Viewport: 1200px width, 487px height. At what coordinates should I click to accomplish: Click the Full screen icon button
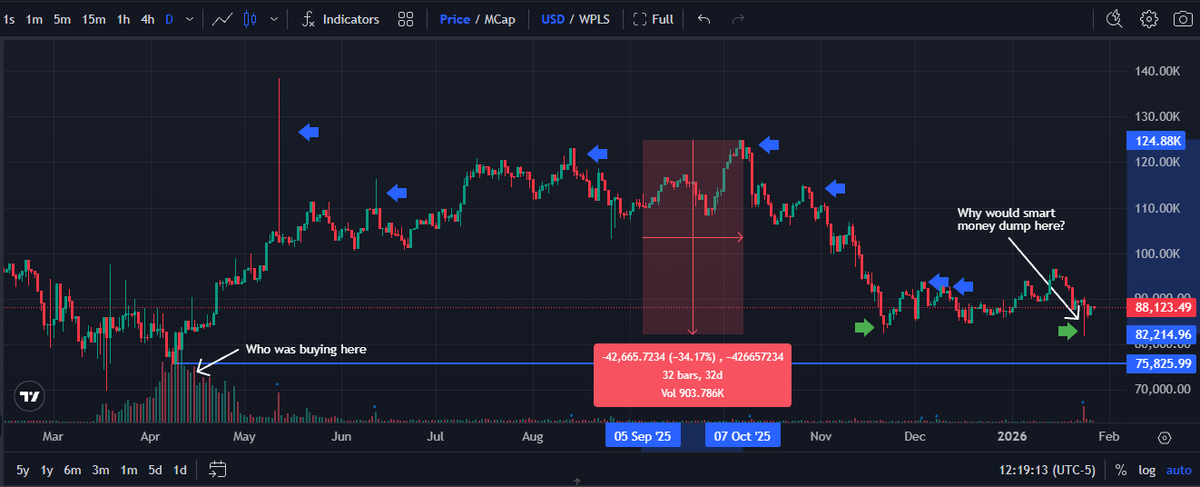pyautogui.click(x=652, y=19)
